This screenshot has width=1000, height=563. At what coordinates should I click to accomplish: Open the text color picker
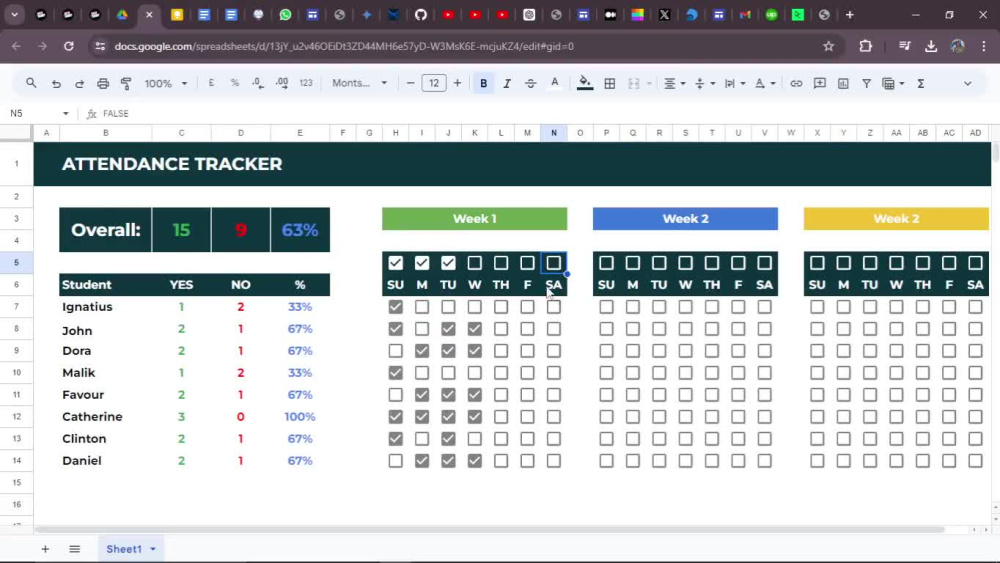[555, 83]
